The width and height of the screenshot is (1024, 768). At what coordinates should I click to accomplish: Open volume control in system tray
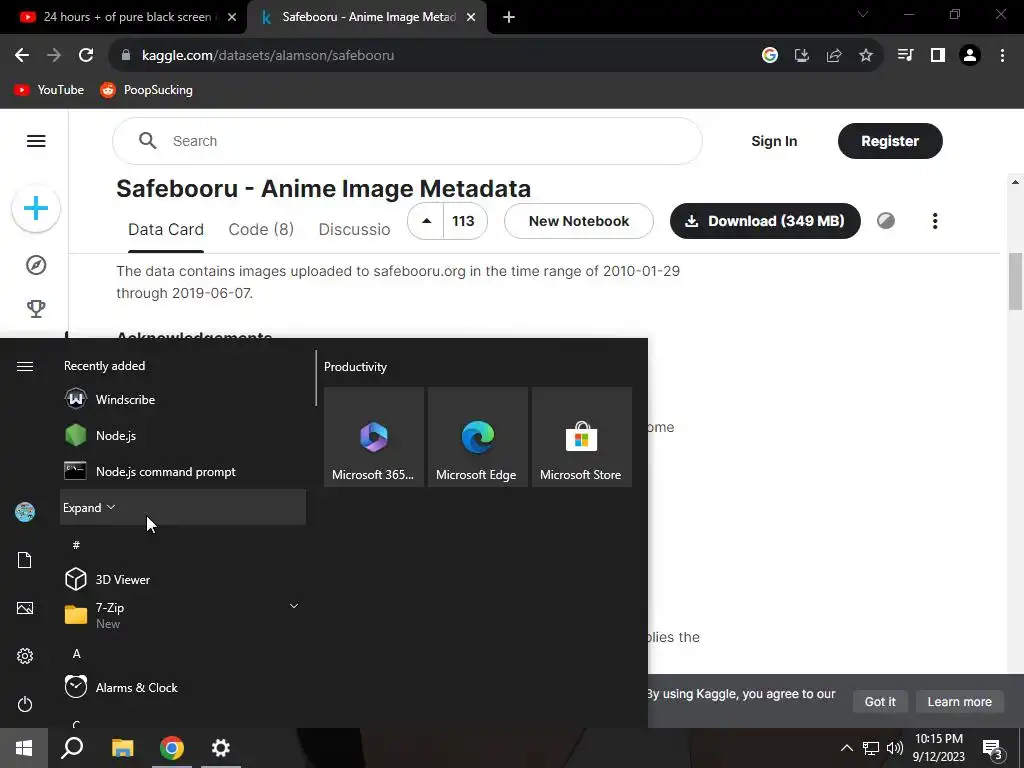895,748
